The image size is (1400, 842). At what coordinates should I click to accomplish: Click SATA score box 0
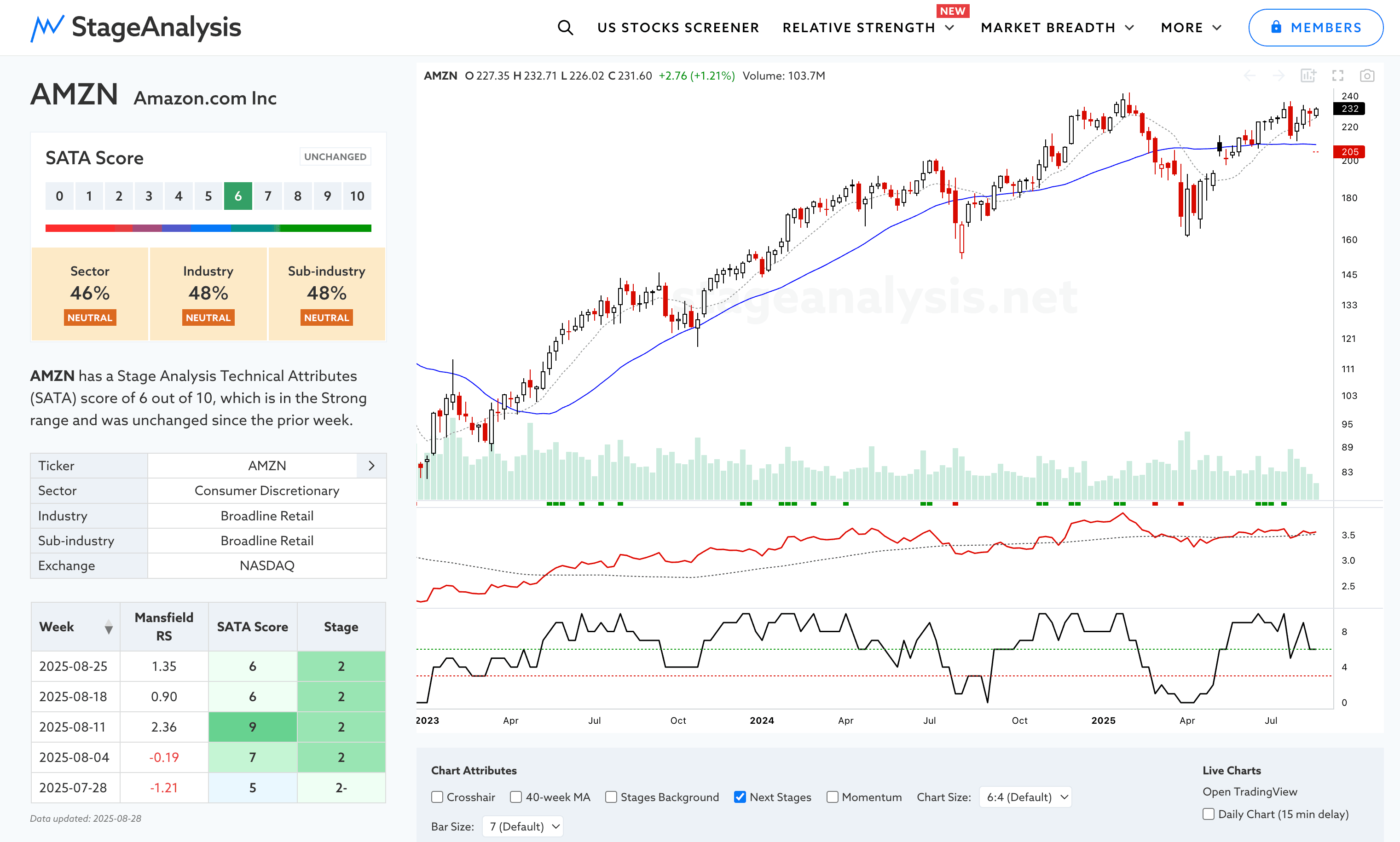tap(59, 196)
